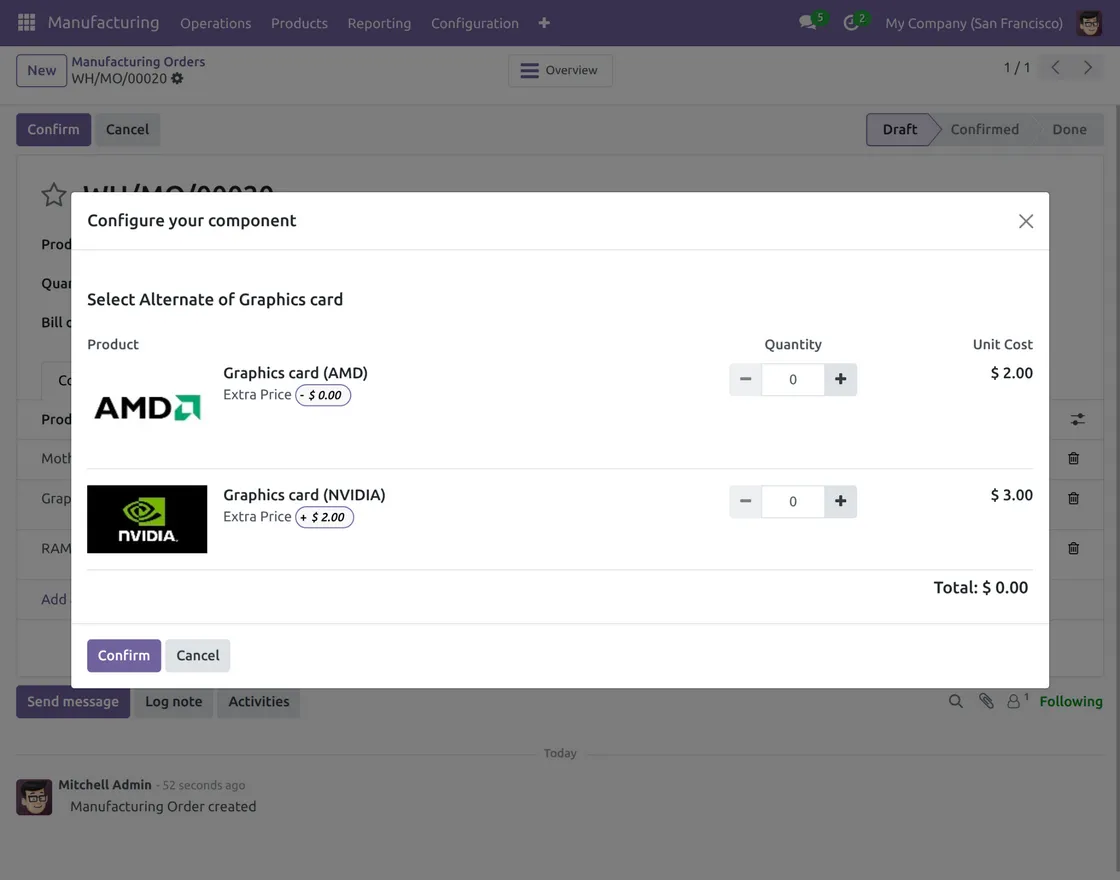Click the New button

click(41, 70)
